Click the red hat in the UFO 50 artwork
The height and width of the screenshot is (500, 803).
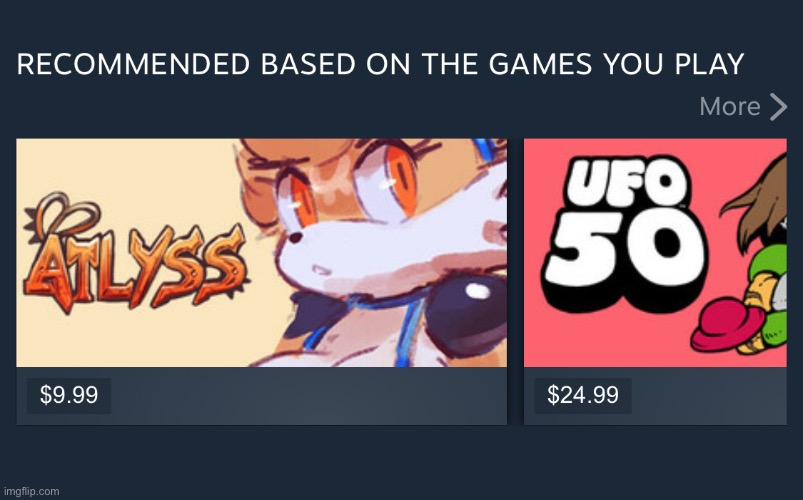coord(727,322)
